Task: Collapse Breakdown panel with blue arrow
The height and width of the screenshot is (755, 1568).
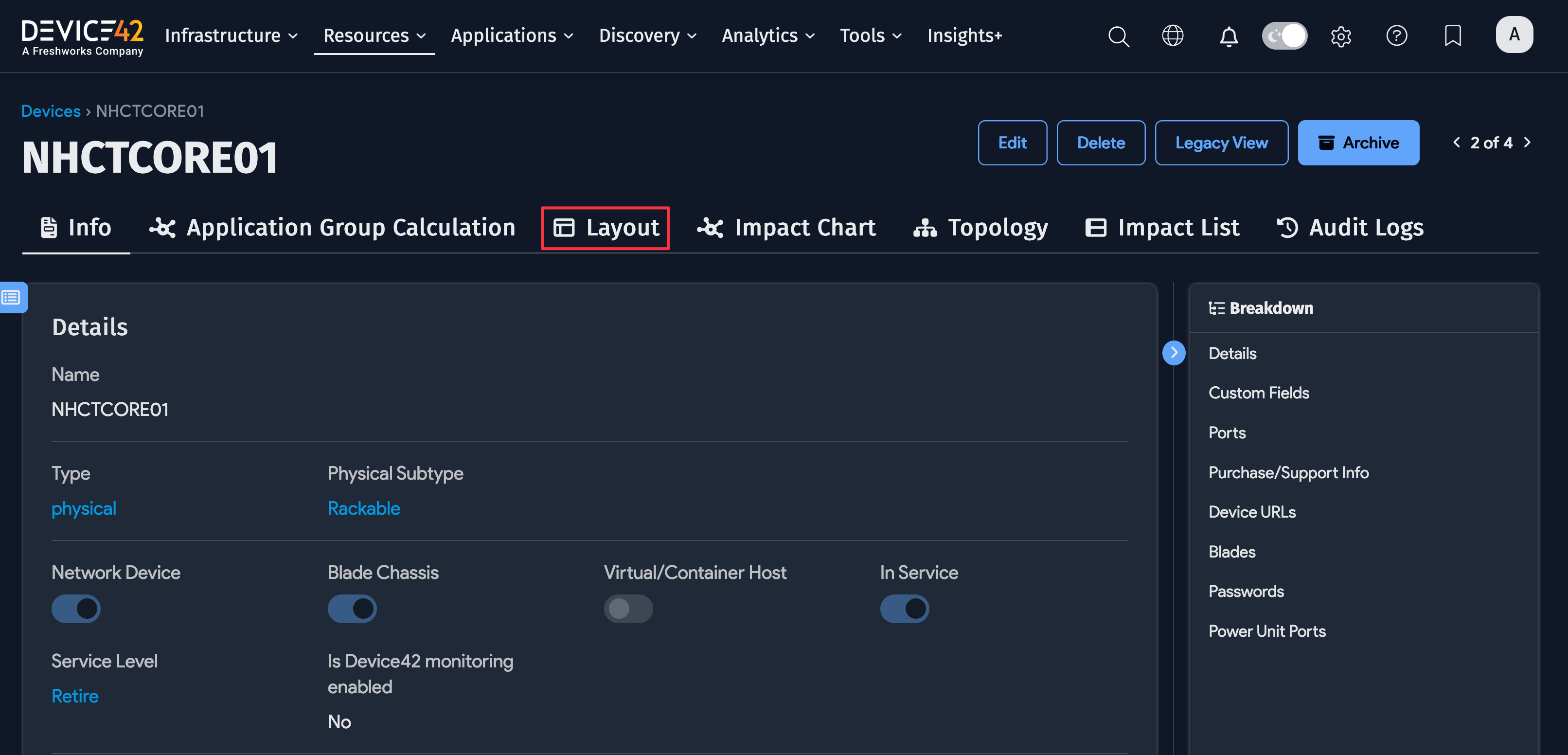Action: 1174,353
